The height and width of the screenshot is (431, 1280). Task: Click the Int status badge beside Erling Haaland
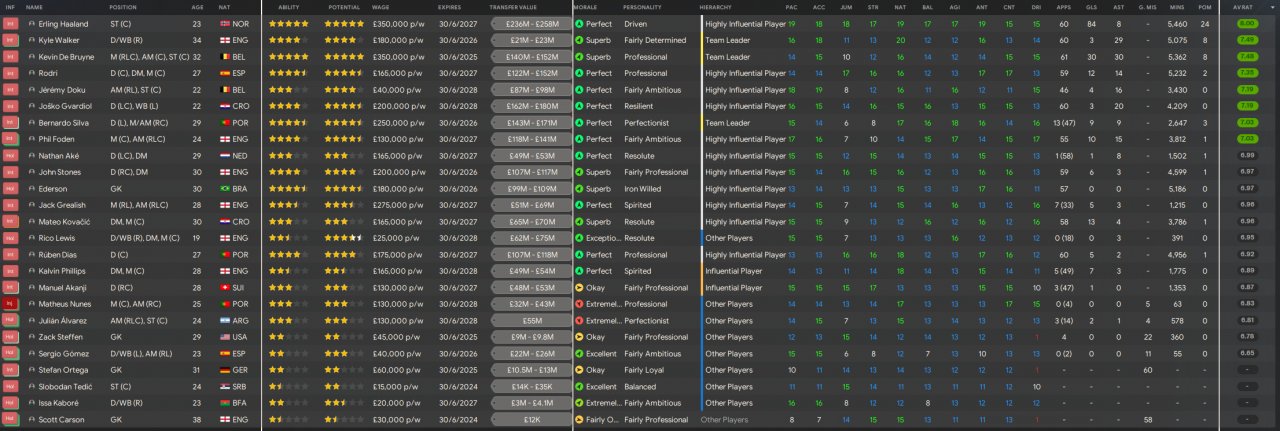[x=10, y=23]
